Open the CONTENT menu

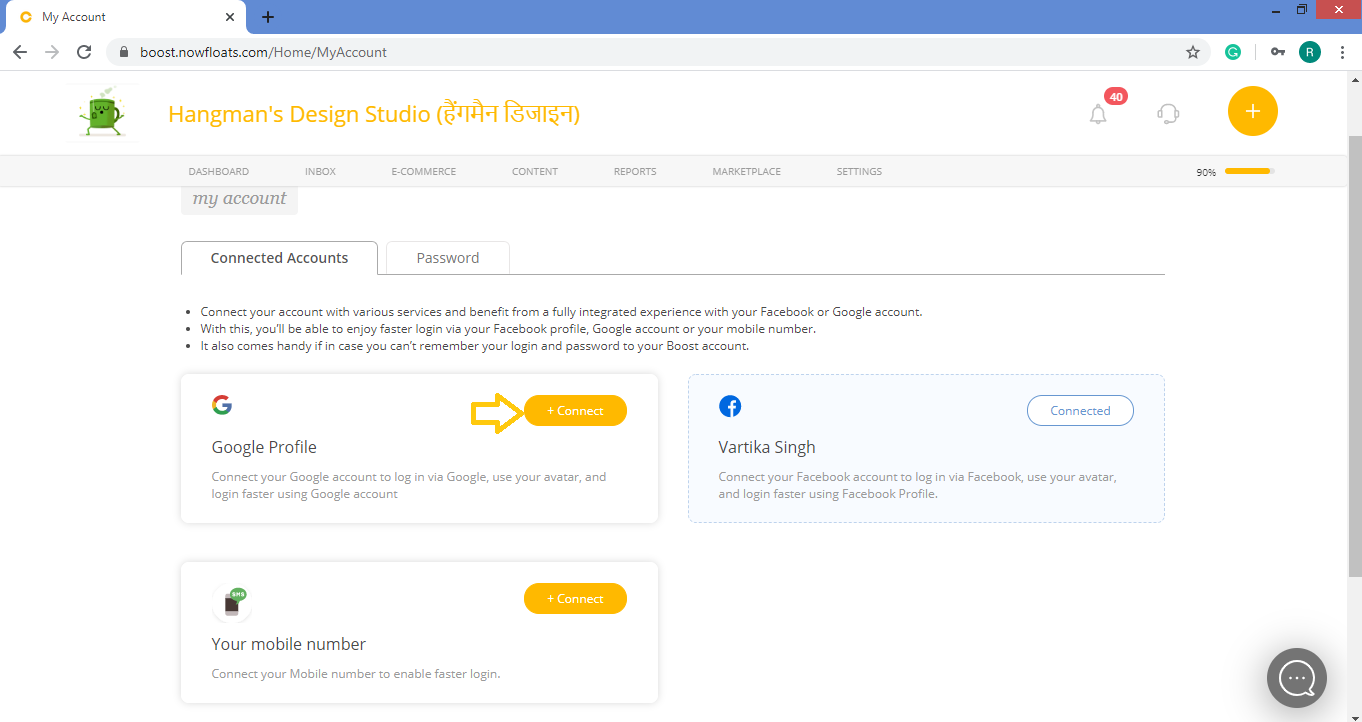534,172
